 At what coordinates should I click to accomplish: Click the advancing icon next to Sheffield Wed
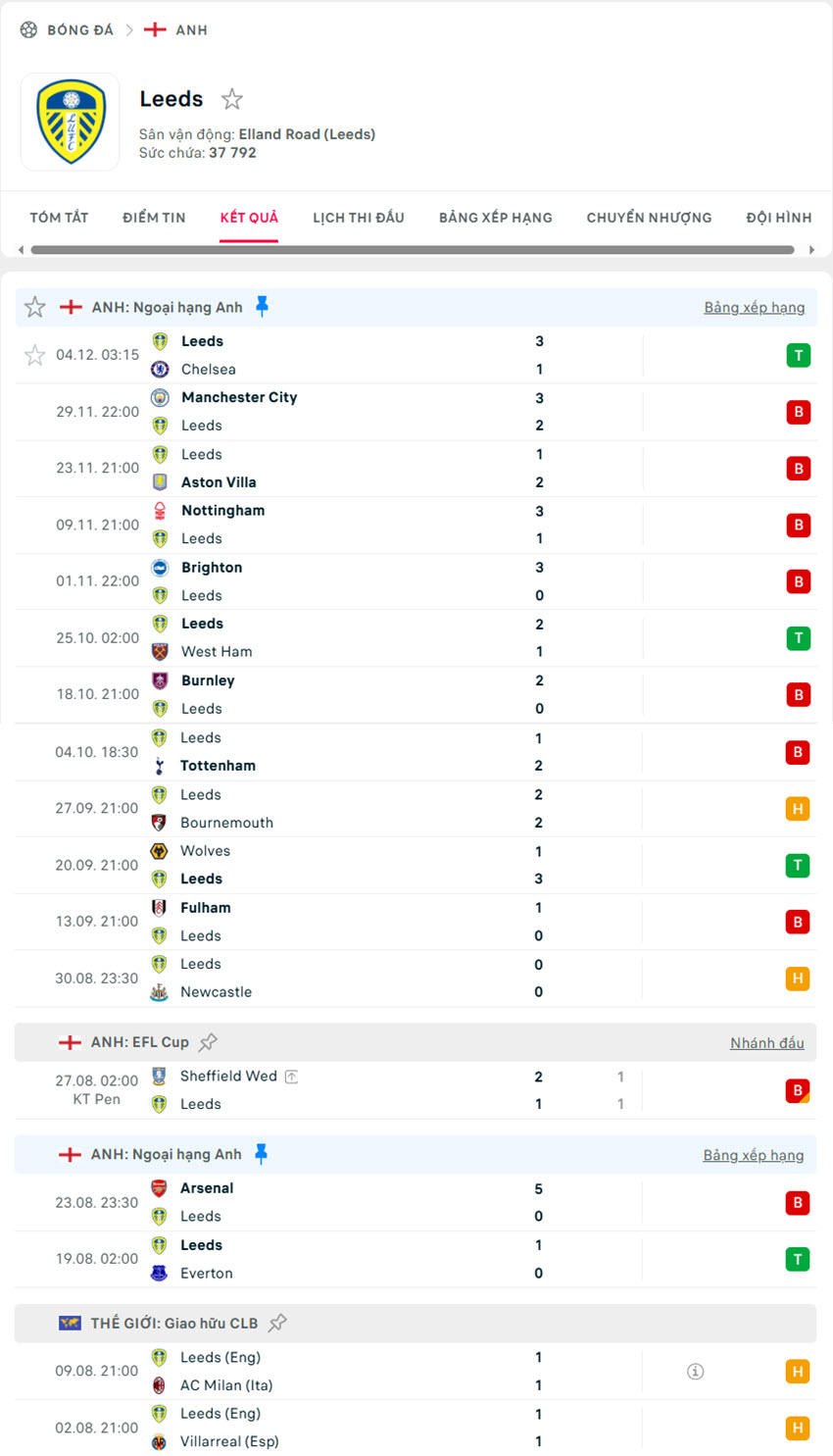(x=291, y=1077)
